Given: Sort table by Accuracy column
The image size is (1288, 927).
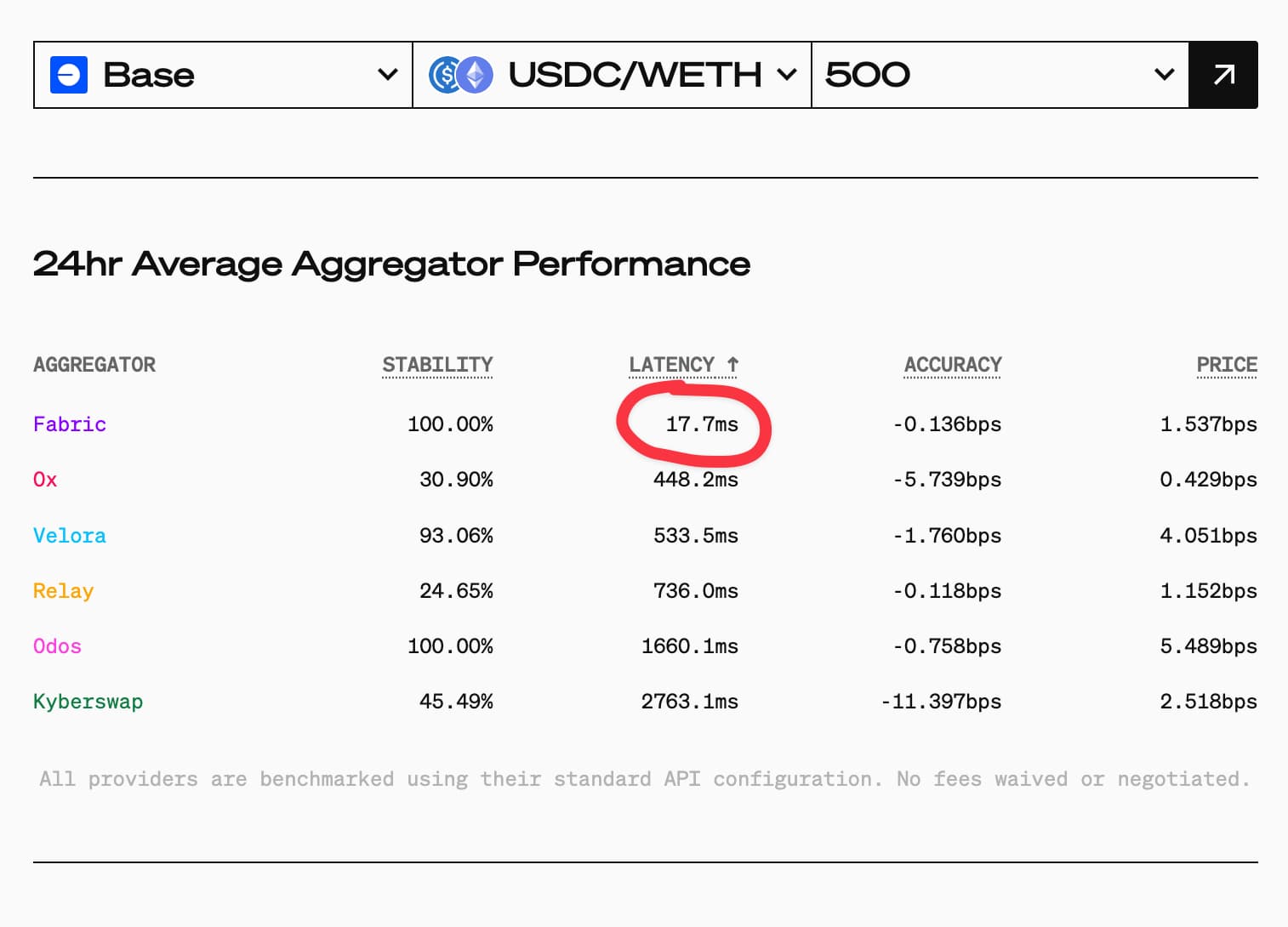Looking at the screenshot, I should pyautogui.click(x=953, y=365).
